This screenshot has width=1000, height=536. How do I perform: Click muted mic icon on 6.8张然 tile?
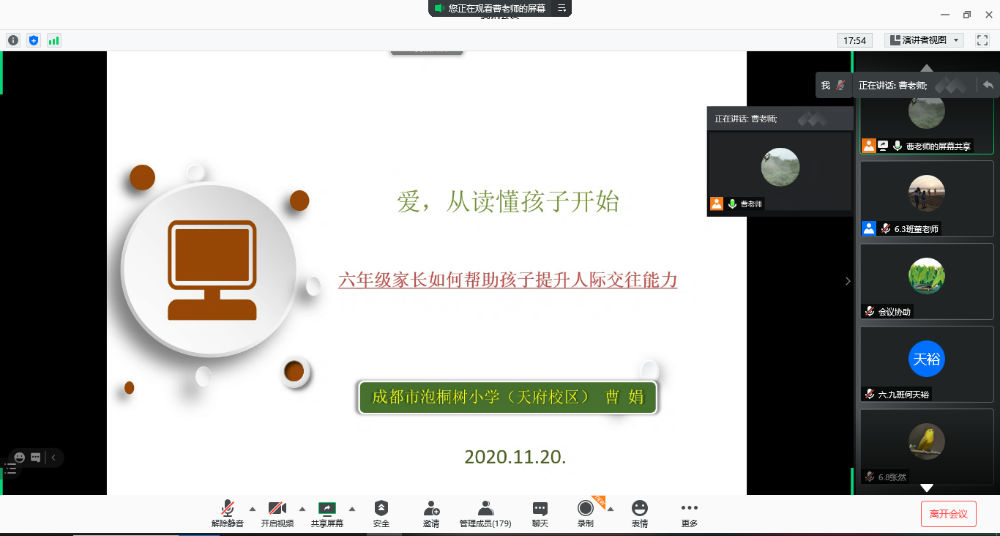[869, 477]
